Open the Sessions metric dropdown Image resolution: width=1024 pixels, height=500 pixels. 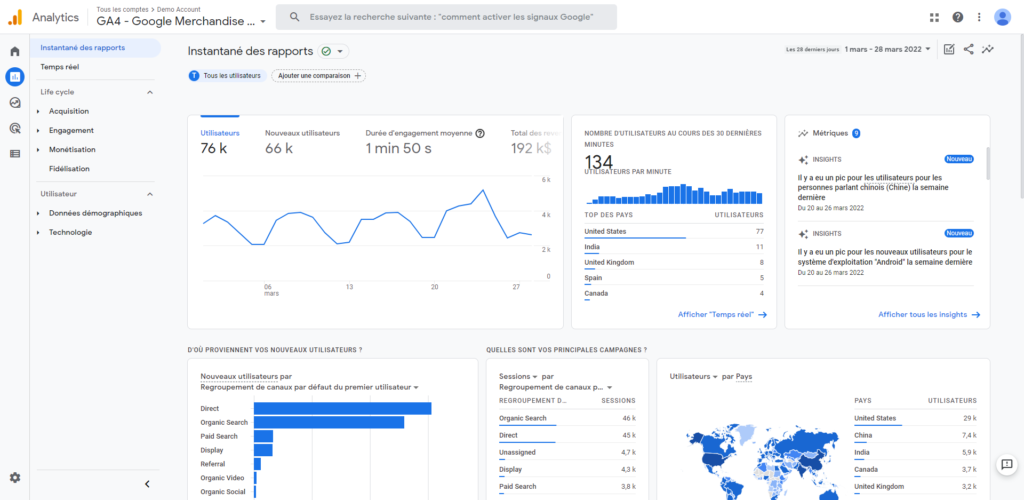518,377
